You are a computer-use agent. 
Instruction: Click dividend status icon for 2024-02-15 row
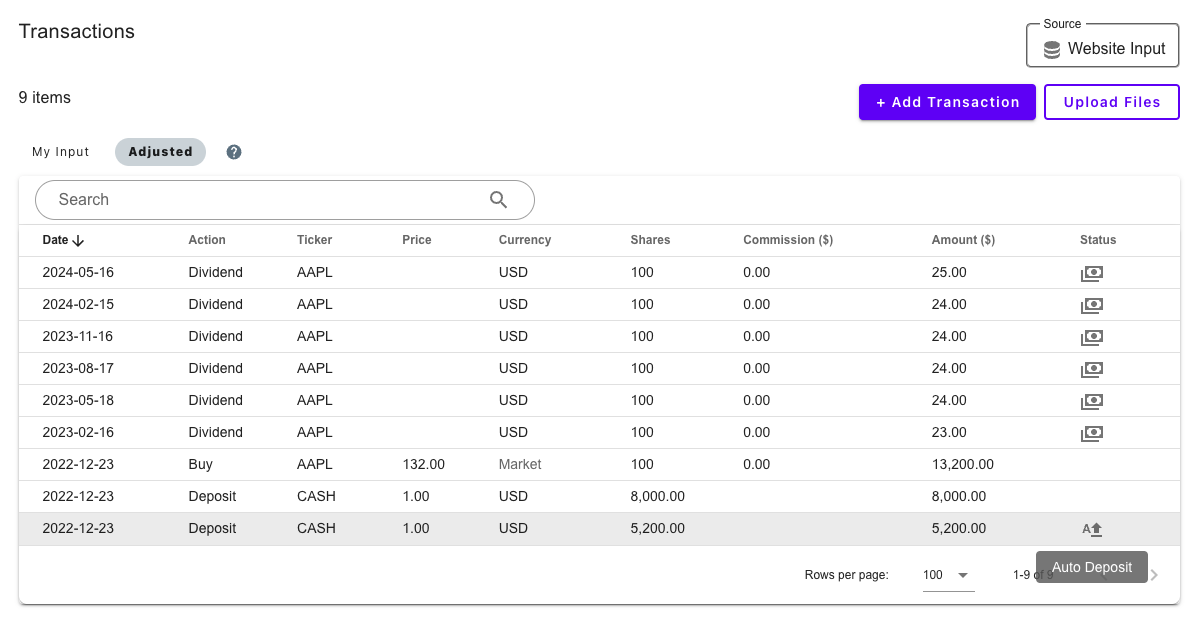click(1091, 305)
